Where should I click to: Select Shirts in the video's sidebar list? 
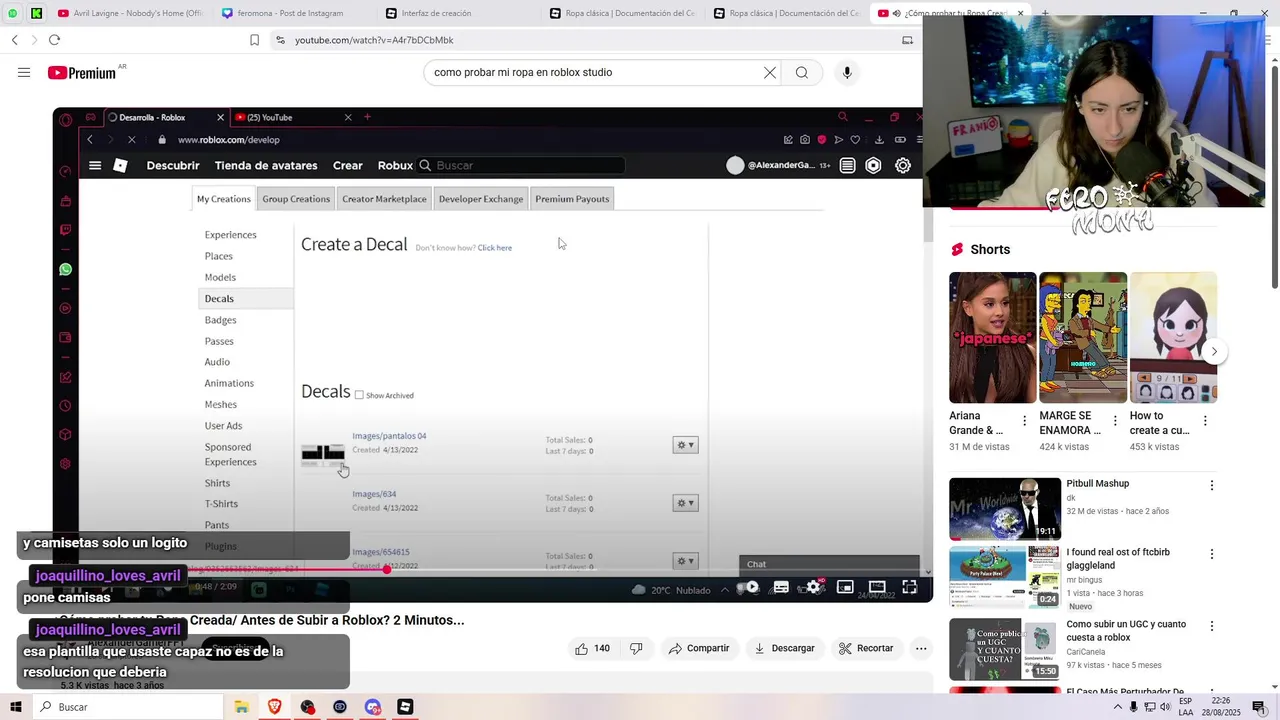pos(217,483)
